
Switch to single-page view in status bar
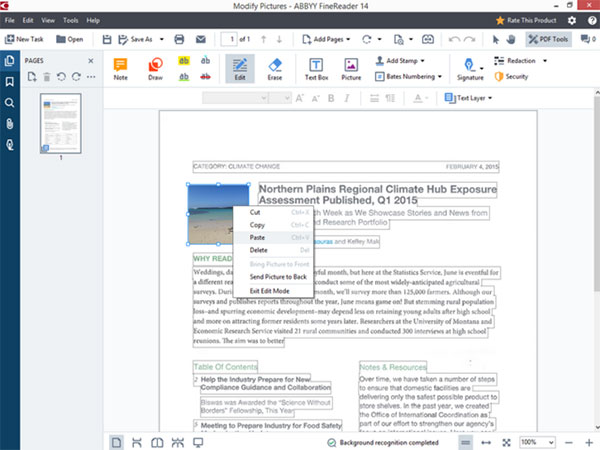(x=117, y=441)
